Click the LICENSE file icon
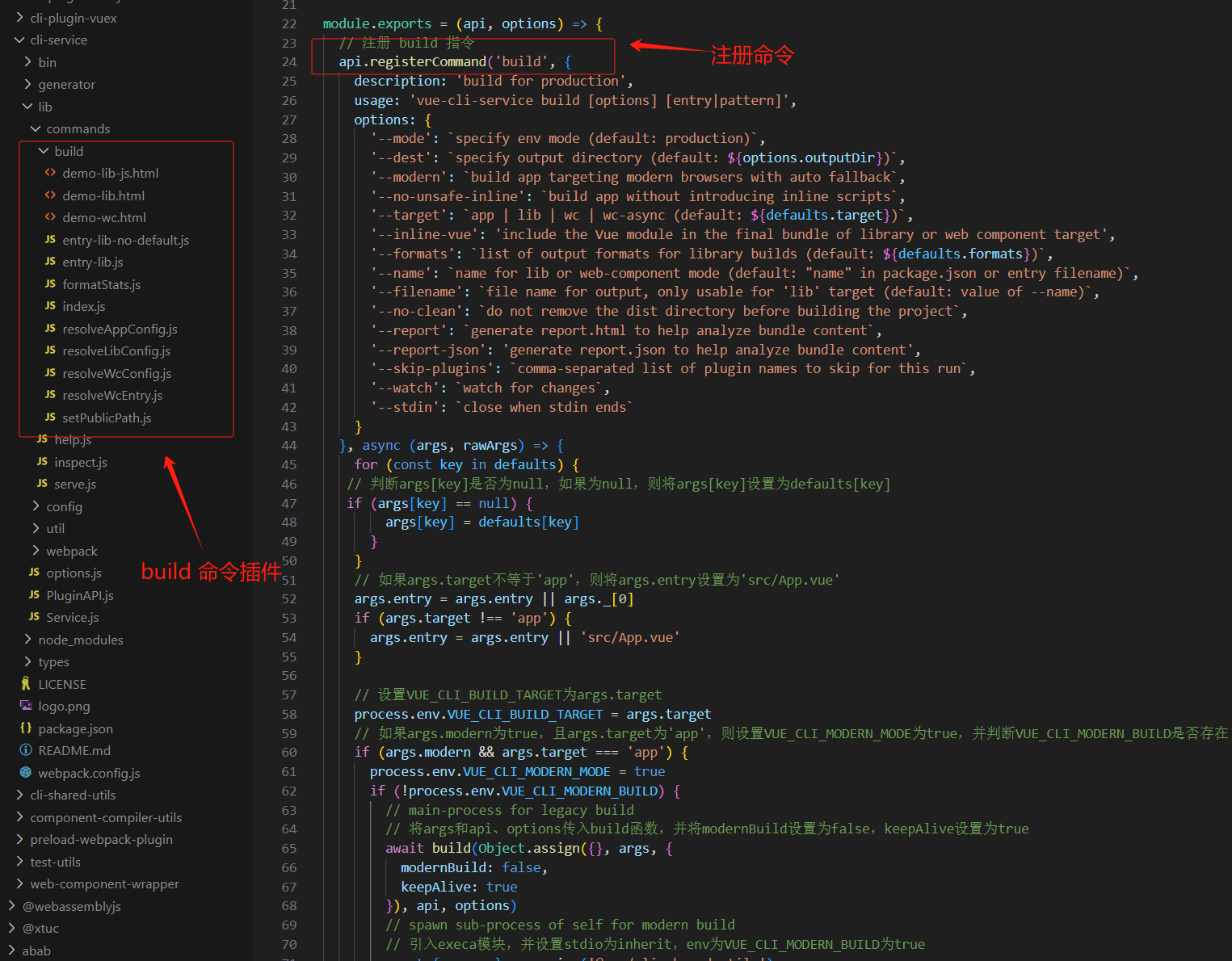Viewport: 1232px width, 961px height. (x=26, y=684)
